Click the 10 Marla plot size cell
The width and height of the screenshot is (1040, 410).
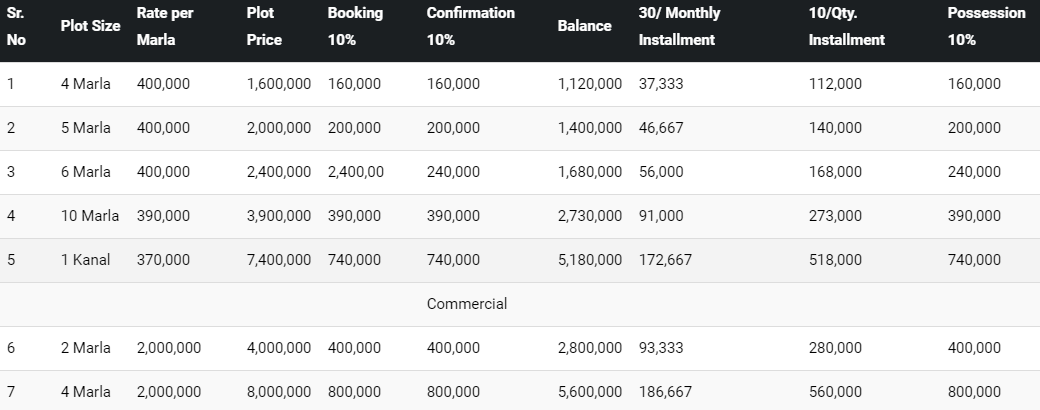point(89,216)
